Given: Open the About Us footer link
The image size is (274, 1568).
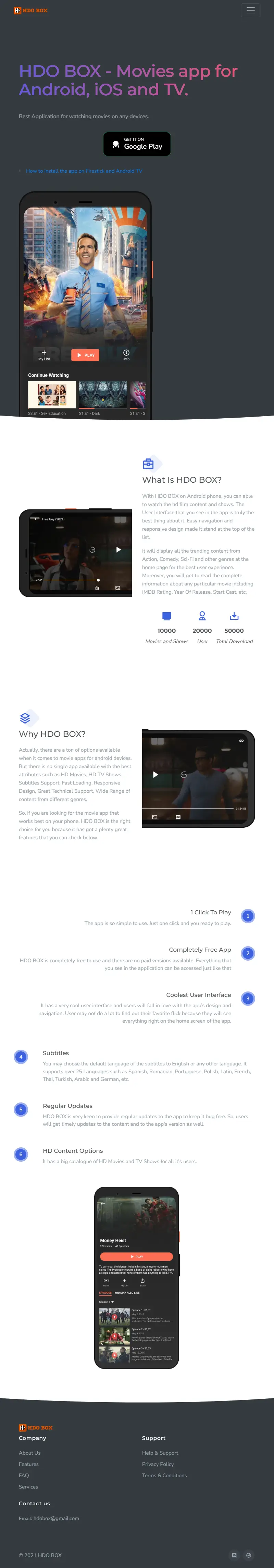Looking at the screenshot, I should pos(30,1453).
